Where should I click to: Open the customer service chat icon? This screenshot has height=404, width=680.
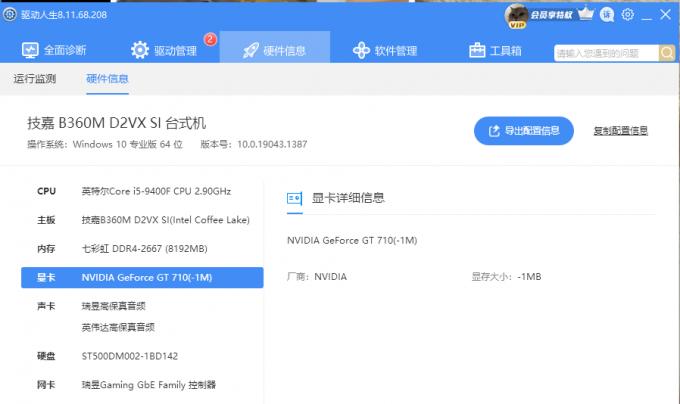(x=607, y=15)
